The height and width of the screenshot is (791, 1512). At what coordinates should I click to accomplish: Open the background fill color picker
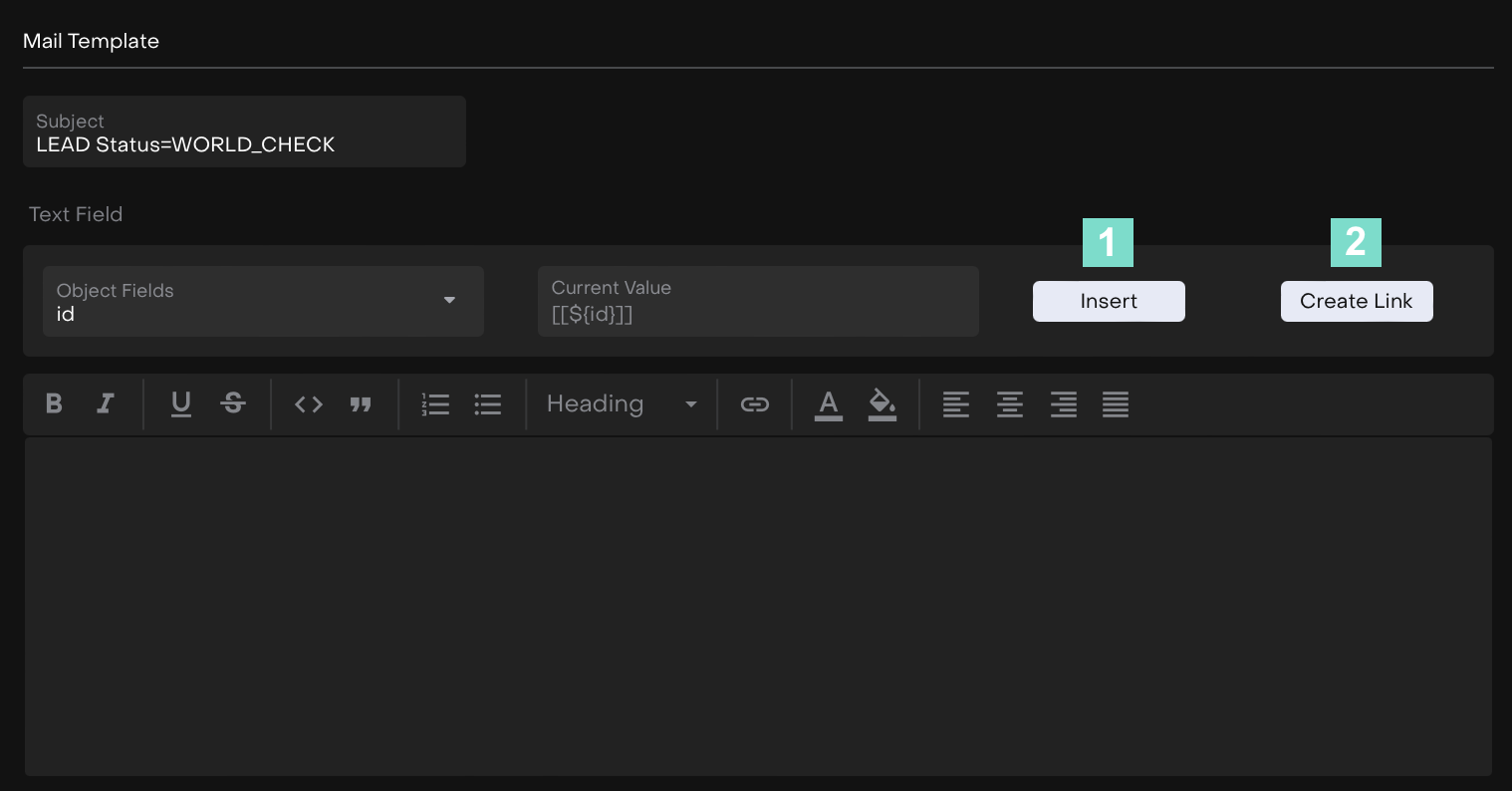coord(882,403)
